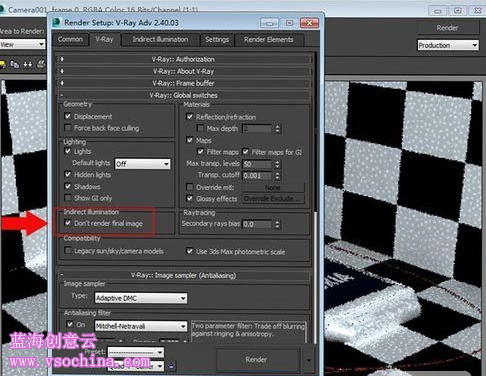Maximize the Render Setup dialog

click(289, 23)
